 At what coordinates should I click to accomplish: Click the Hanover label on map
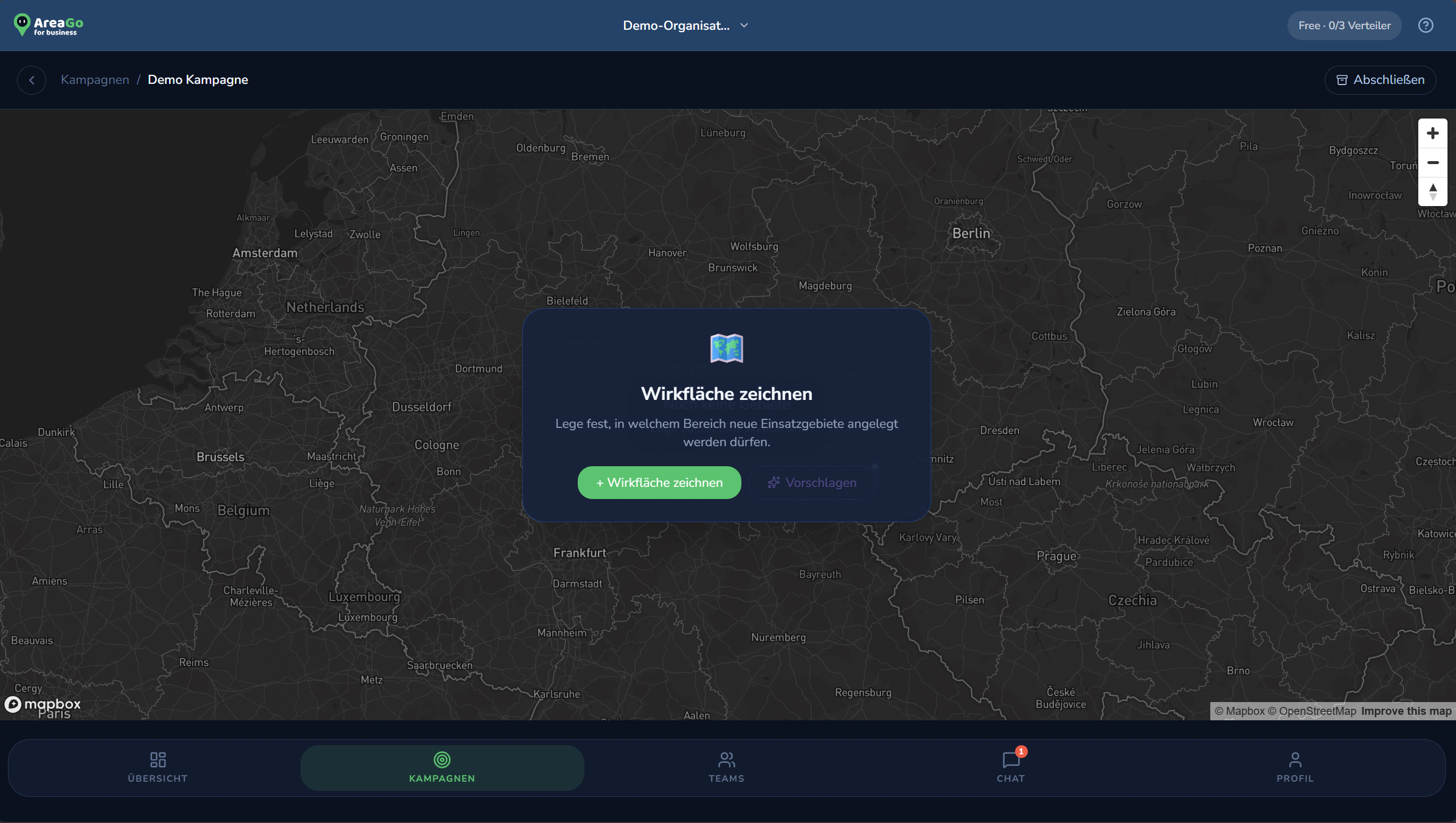(667, 253)
